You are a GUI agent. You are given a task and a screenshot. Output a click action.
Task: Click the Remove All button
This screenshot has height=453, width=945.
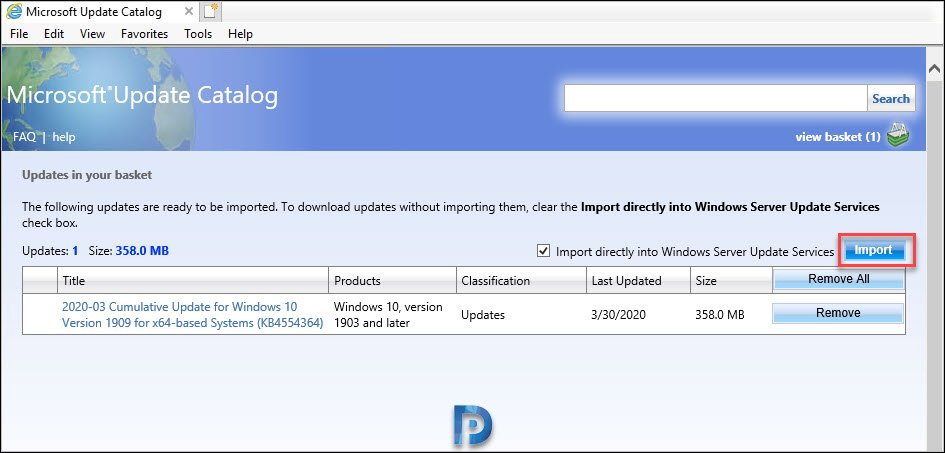838,279
